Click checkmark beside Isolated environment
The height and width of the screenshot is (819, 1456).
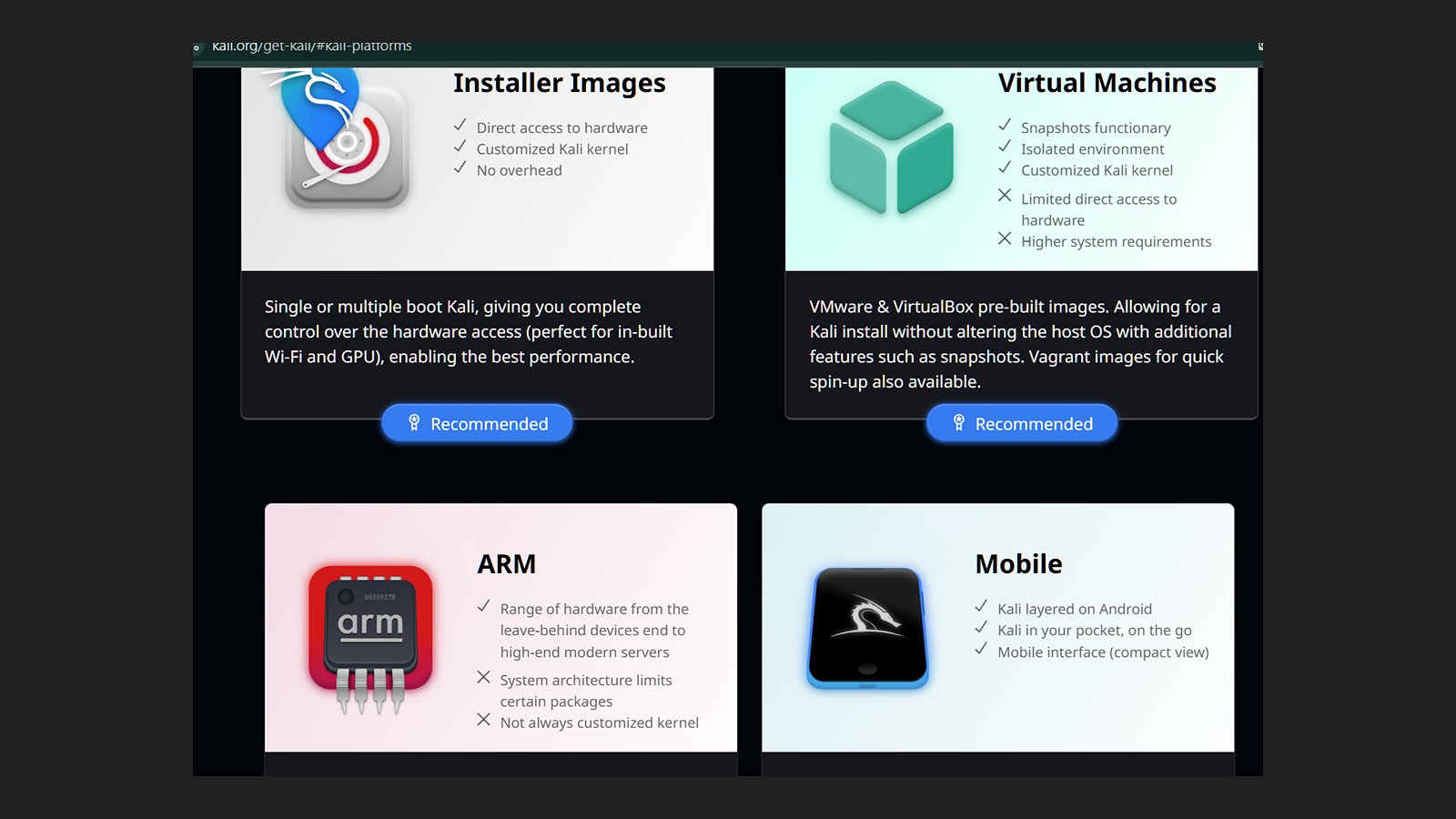[1005, 147]
